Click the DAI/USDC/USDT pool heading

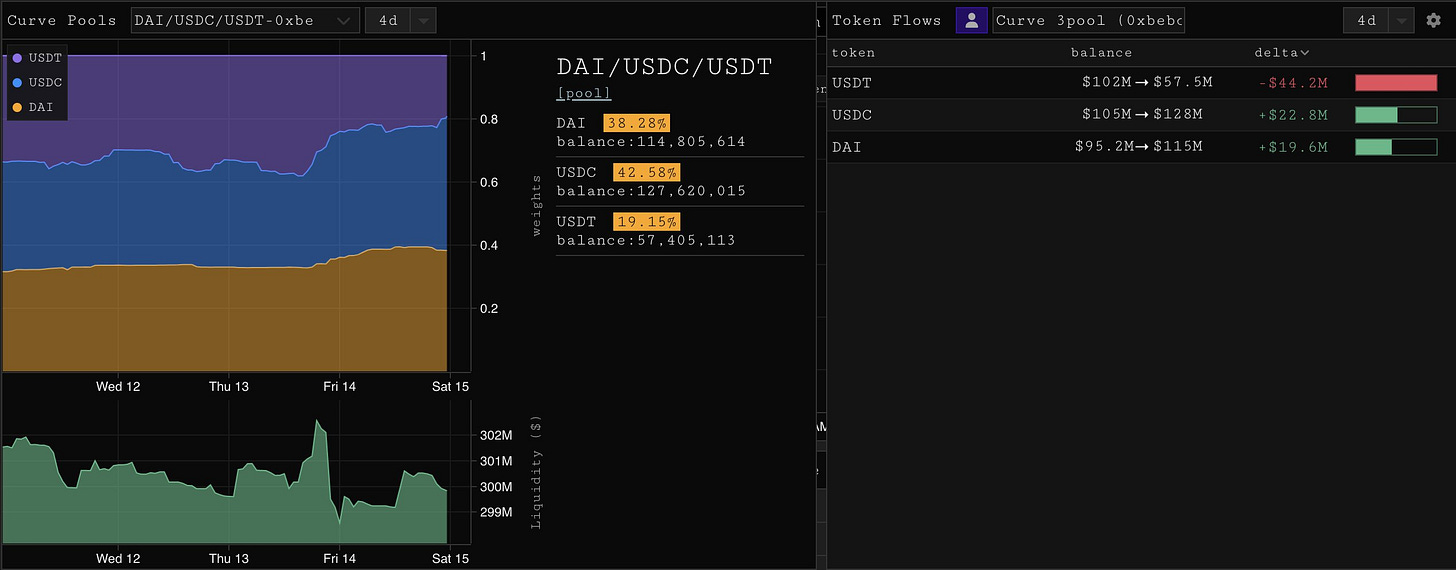click(664, 67)
